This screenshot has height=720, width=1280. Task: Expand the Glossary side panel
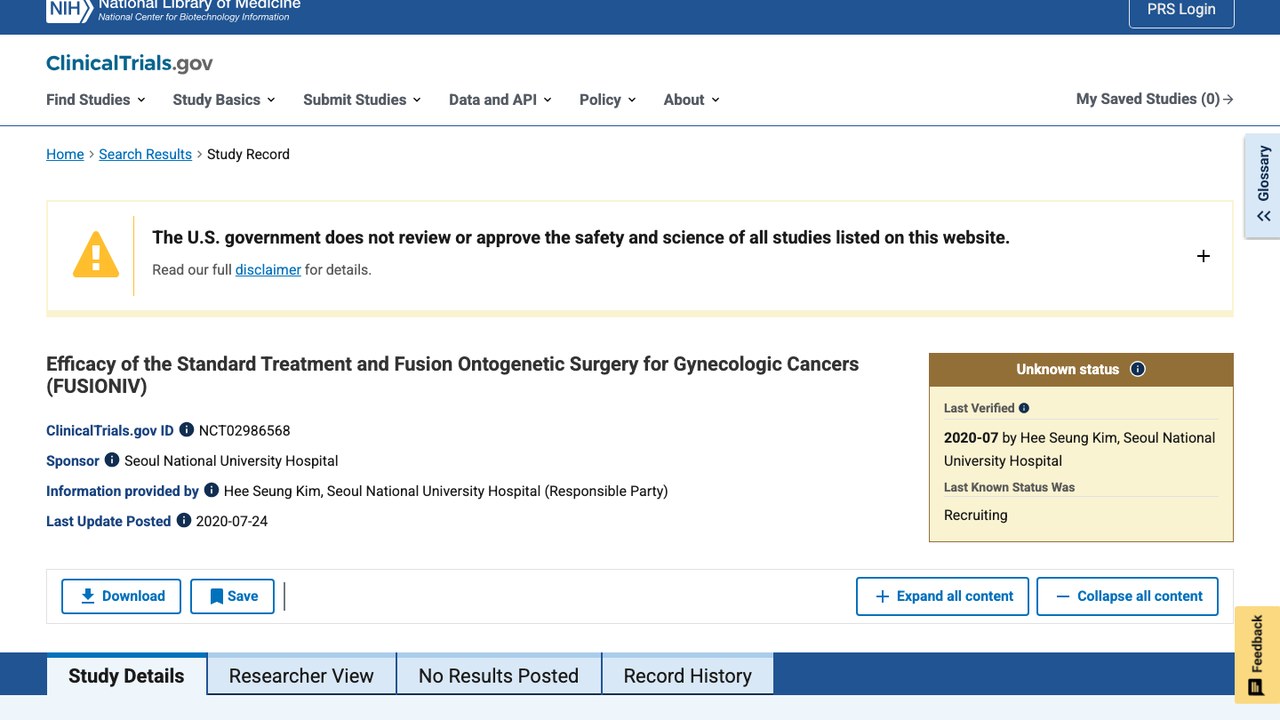tap(1262, 186)
